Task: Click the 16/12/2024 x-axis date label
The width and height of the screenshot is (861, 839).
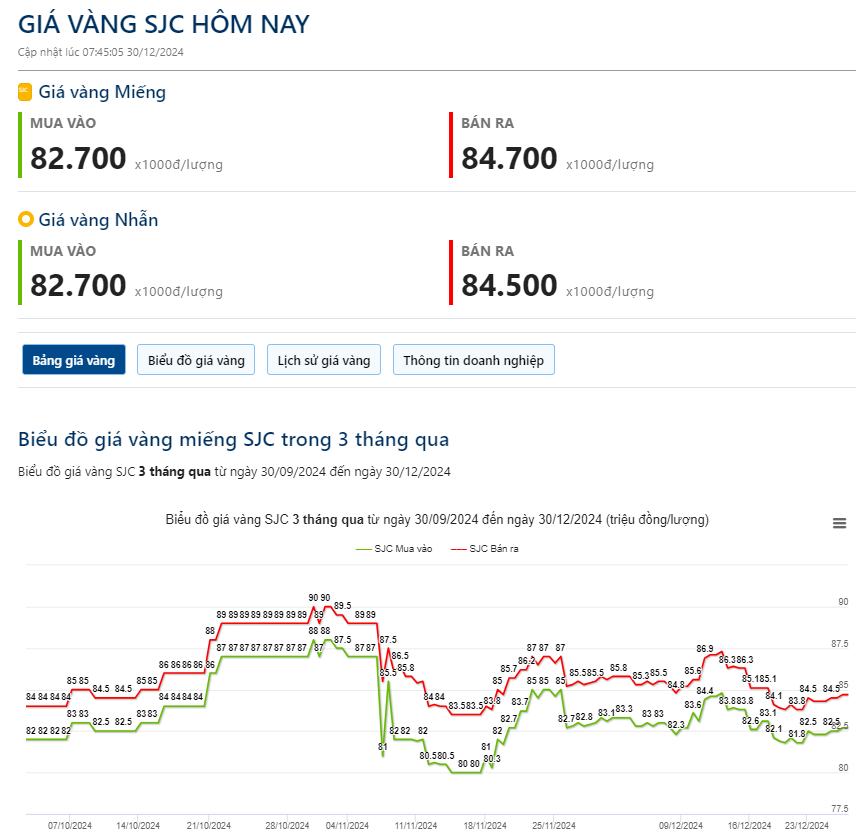Action: coord(750,825)
